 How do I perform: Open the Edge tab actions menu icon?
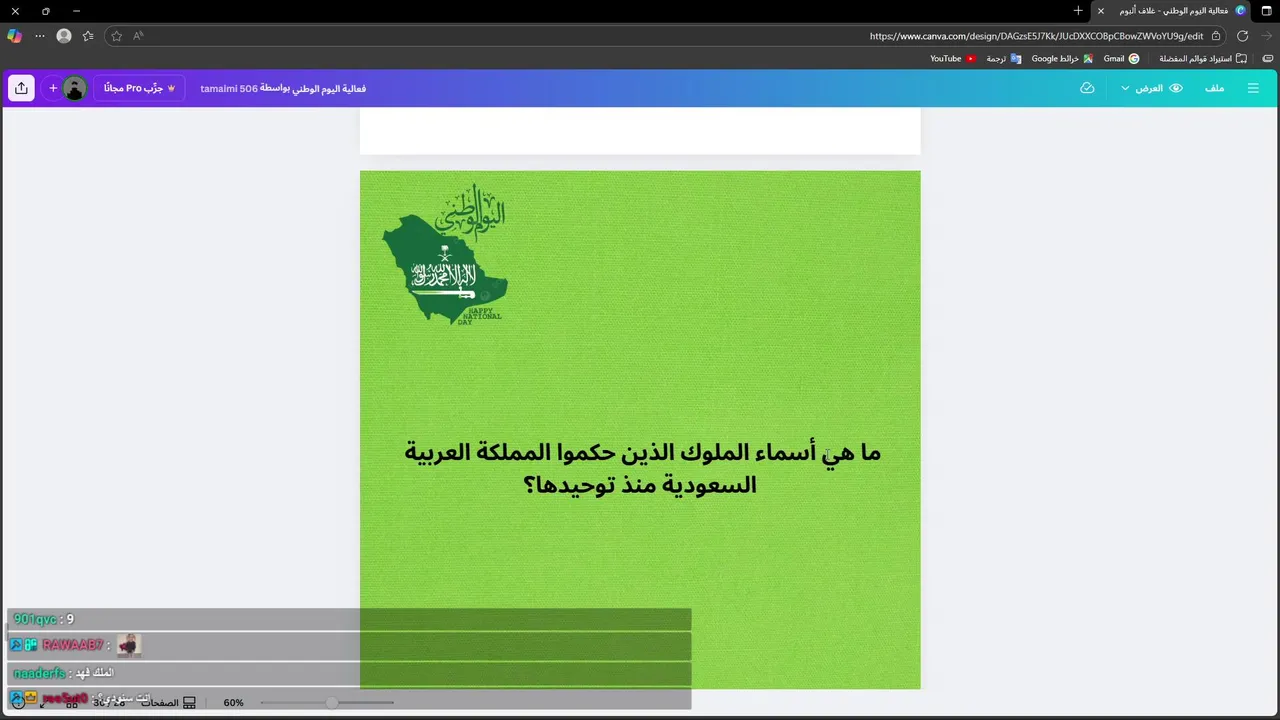(1266, 11)
